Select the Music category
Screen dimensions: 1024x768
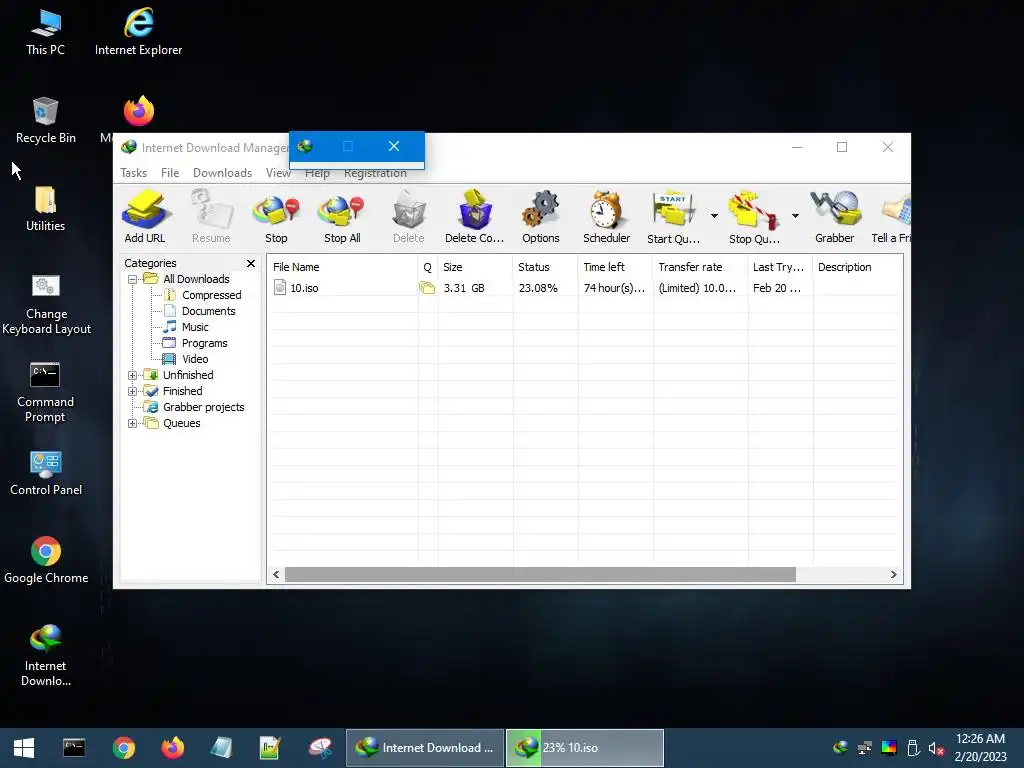195,327
